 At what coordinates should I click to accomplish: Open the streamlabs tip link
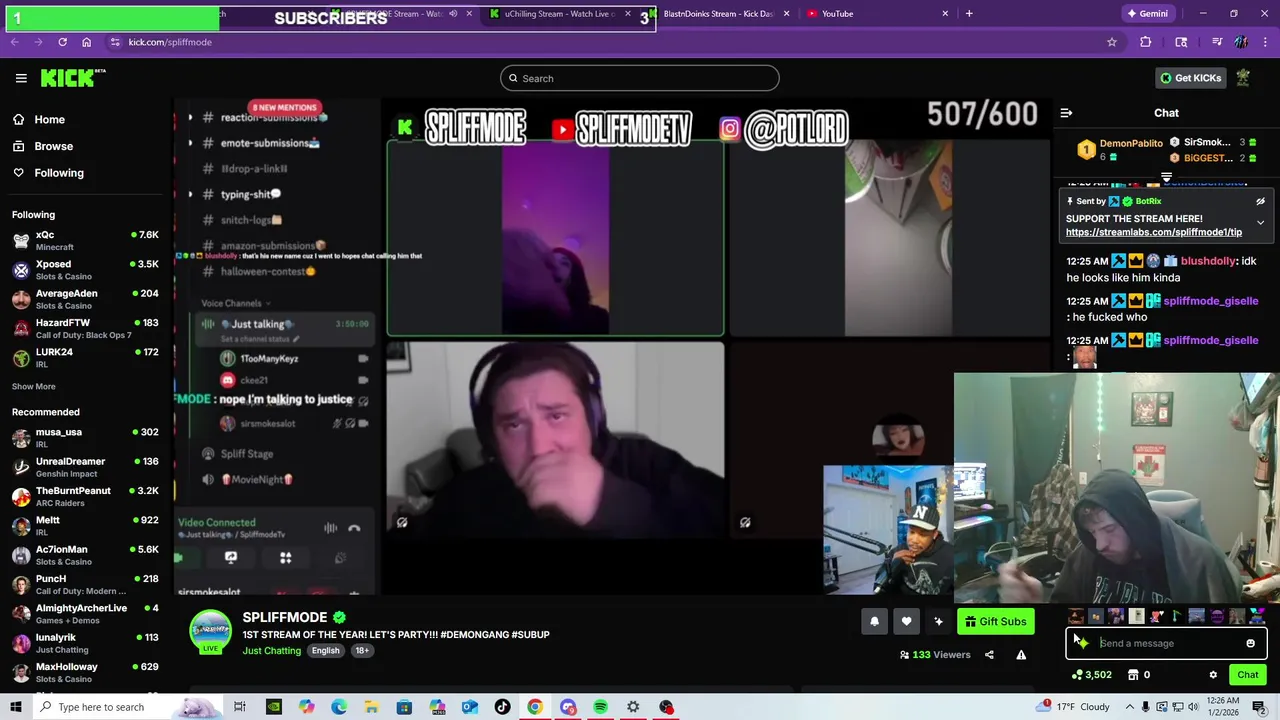1154,232
